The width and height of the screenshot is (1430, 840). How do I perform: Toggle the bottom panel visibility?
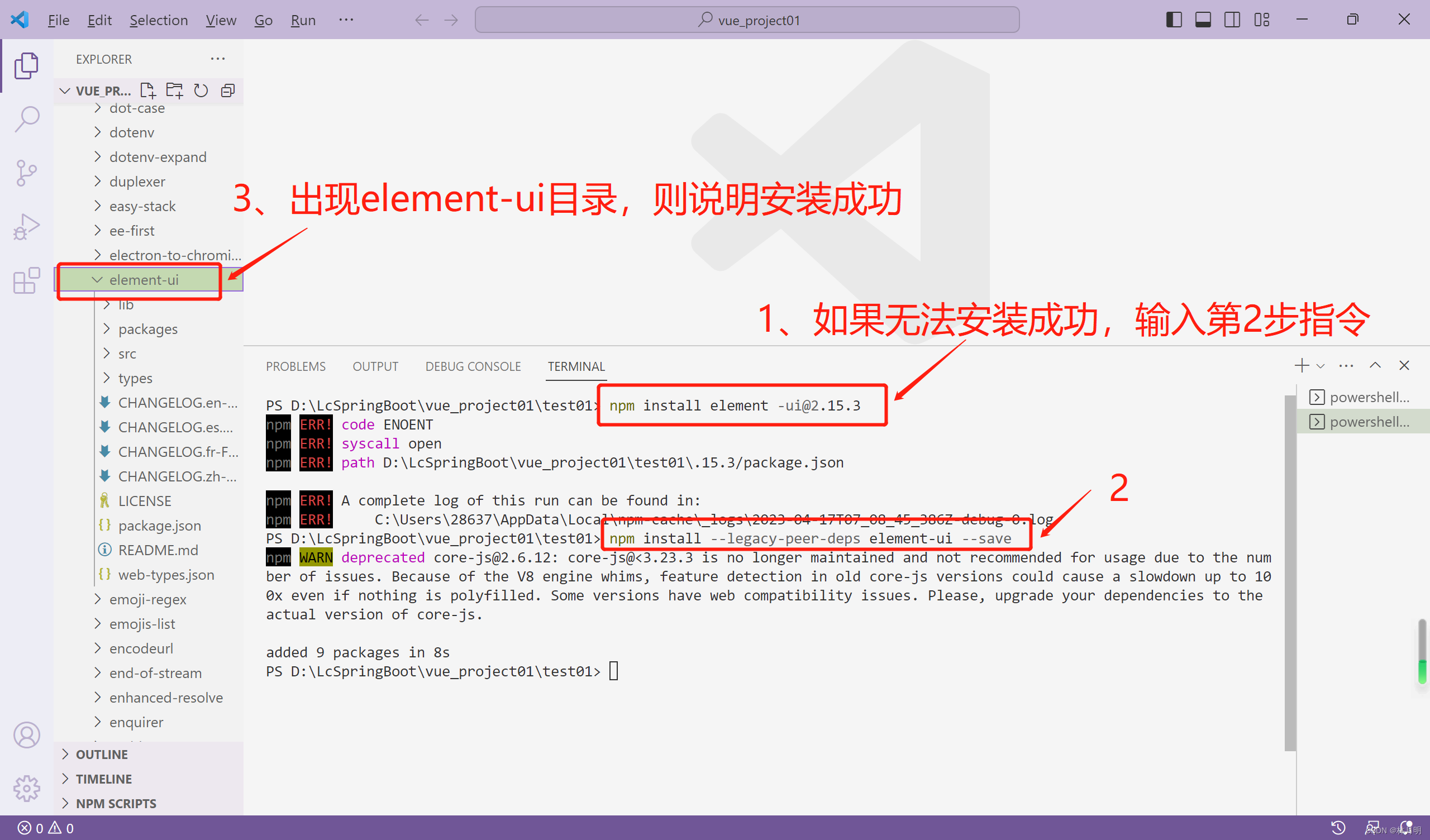pos(1203,20)
